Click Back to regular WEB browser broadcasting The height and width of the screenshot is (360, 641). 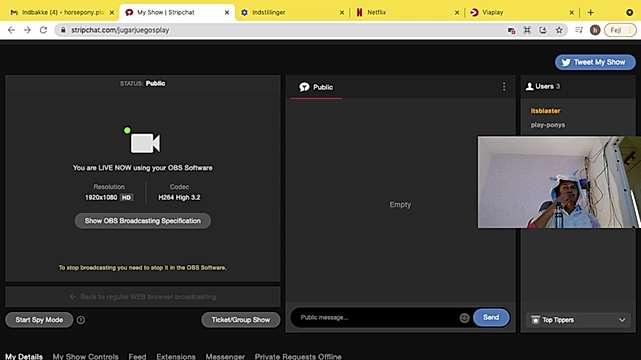(143, 297)
